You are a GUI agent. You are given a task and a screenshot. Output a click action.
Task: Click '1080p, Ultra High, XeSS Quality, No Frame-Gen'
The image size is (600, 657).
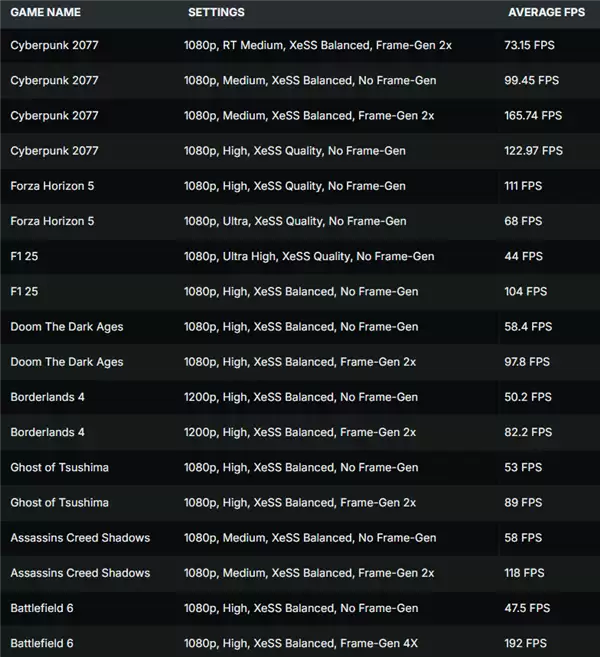[x=309, y=256]
